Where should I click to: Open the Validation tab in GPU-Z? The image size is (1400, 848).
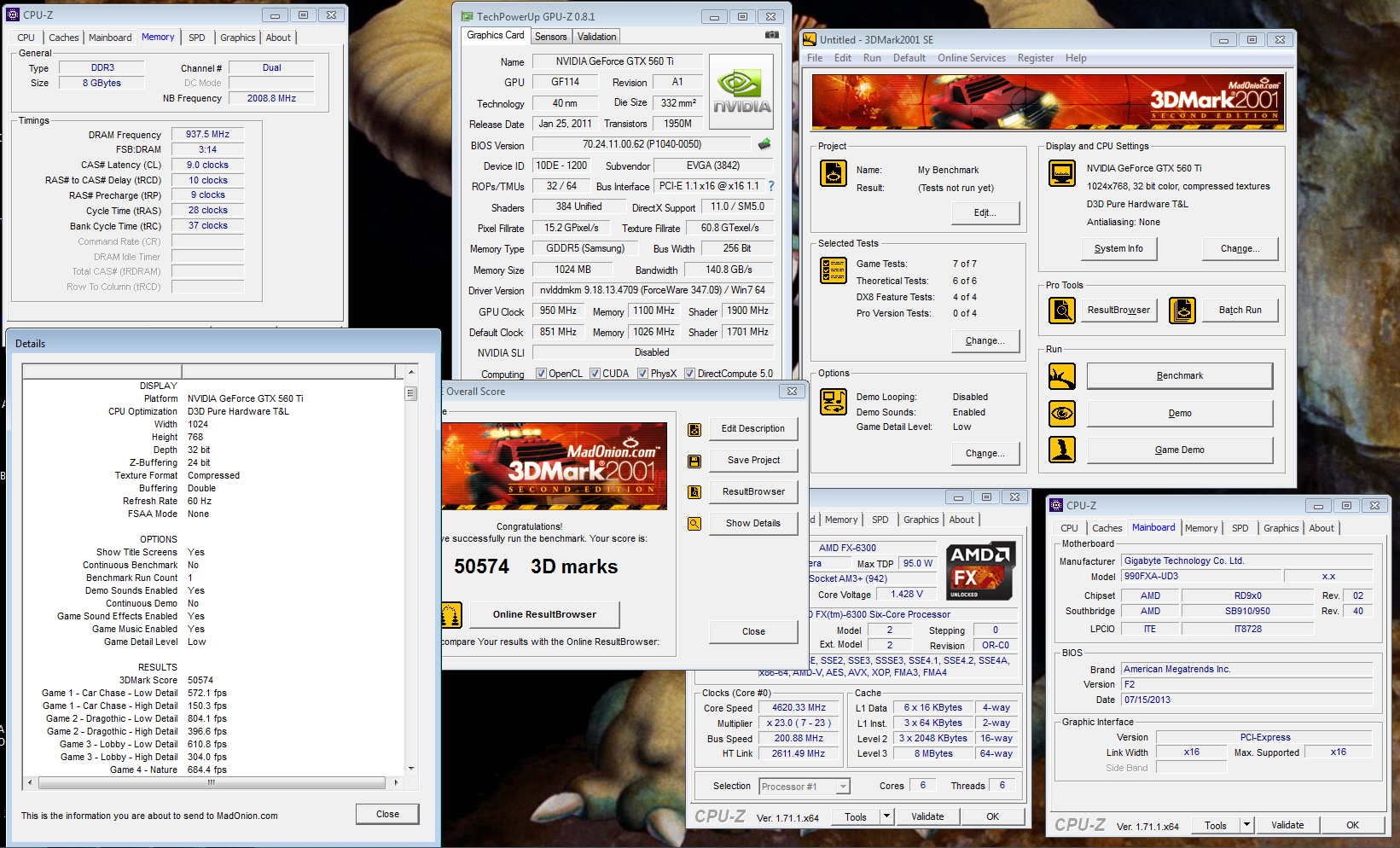[596, 37]
